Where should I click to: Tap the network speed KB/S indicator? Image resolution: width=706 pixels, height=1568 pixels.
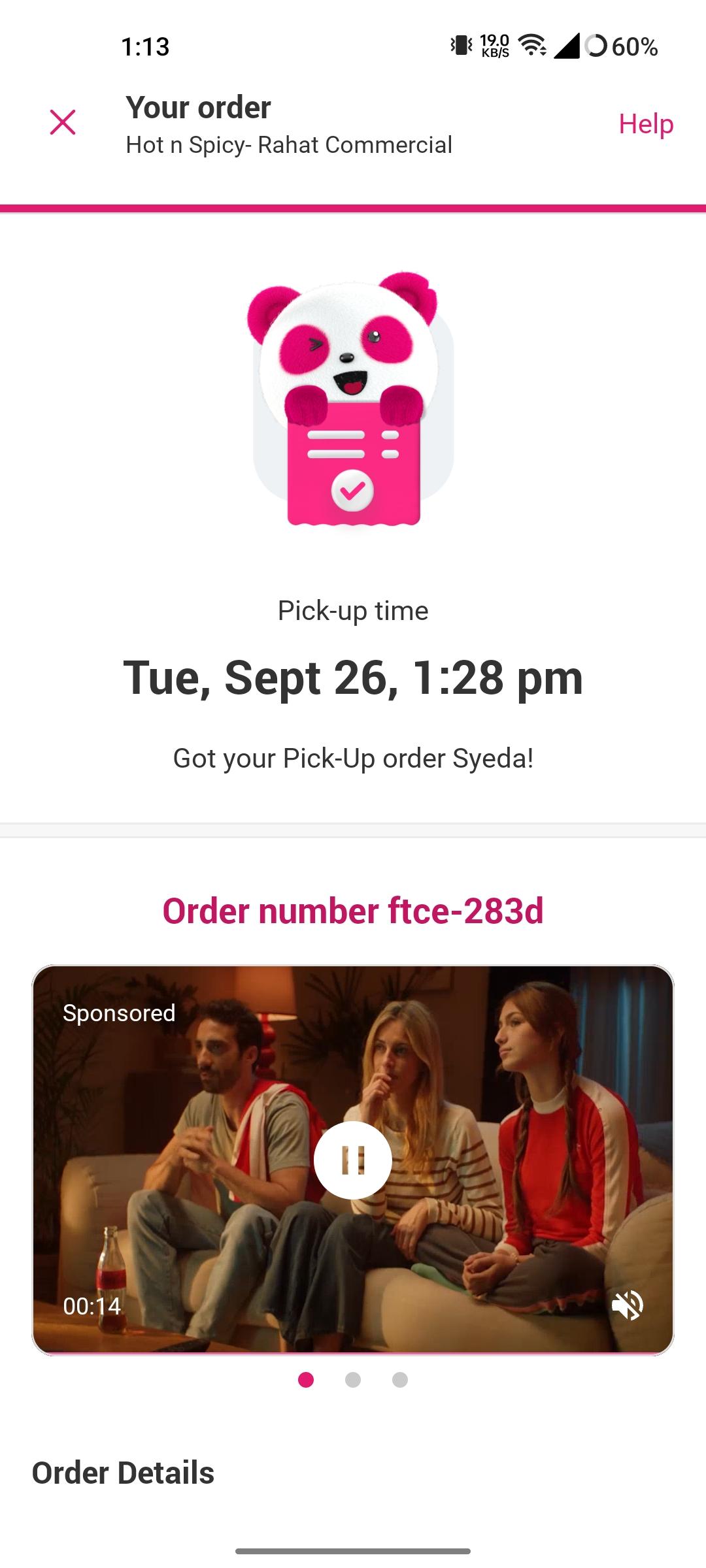[x=495, y=46]
